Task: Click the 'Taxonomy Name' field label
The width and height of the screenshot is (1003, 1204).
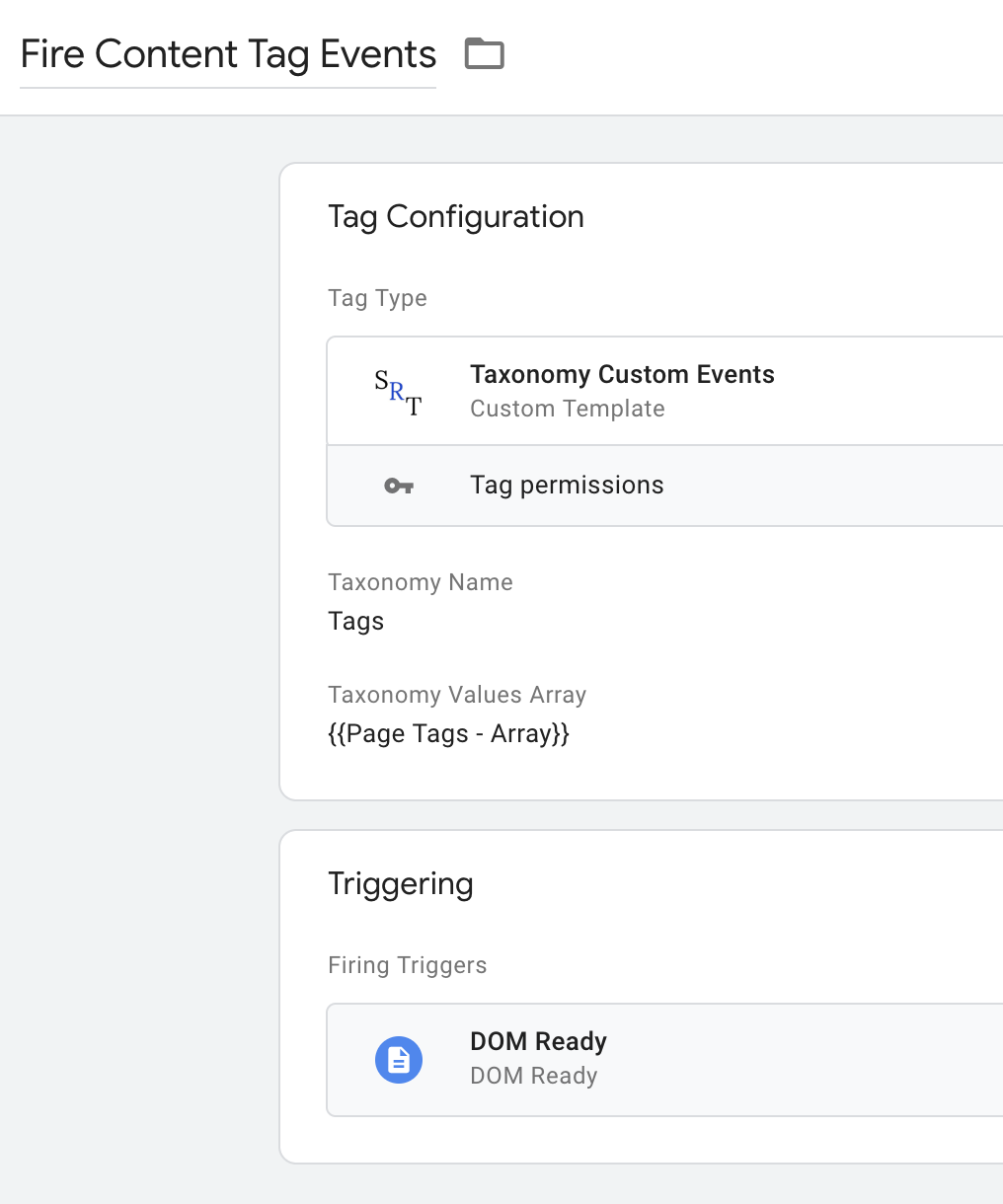Action: coord(420,582)
